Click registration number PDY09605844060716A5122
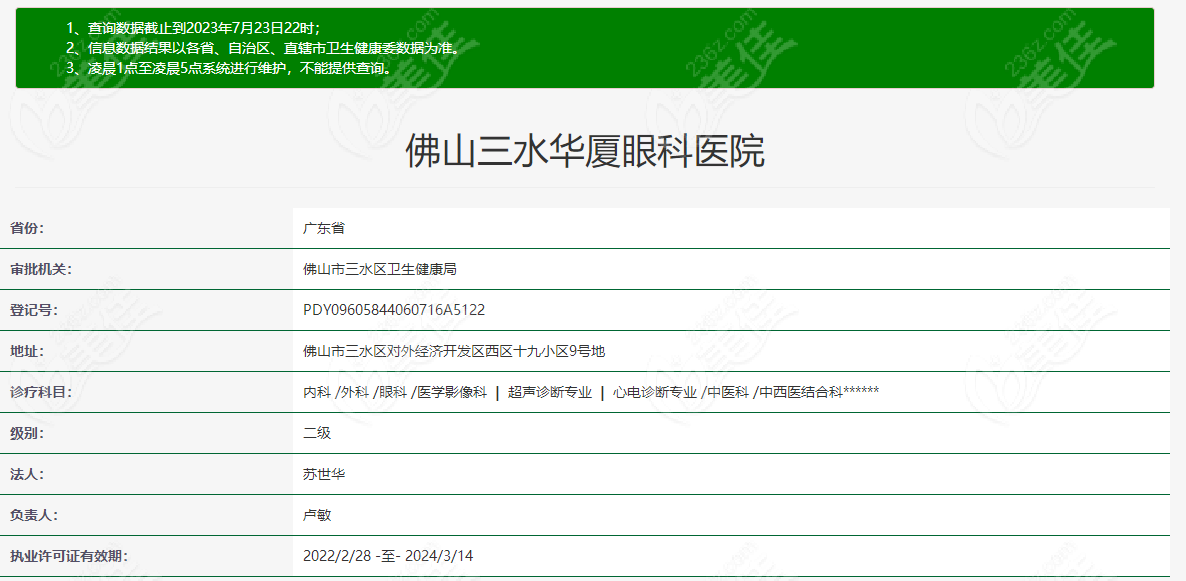This screenshot has height=581, width=1186. 393,309
